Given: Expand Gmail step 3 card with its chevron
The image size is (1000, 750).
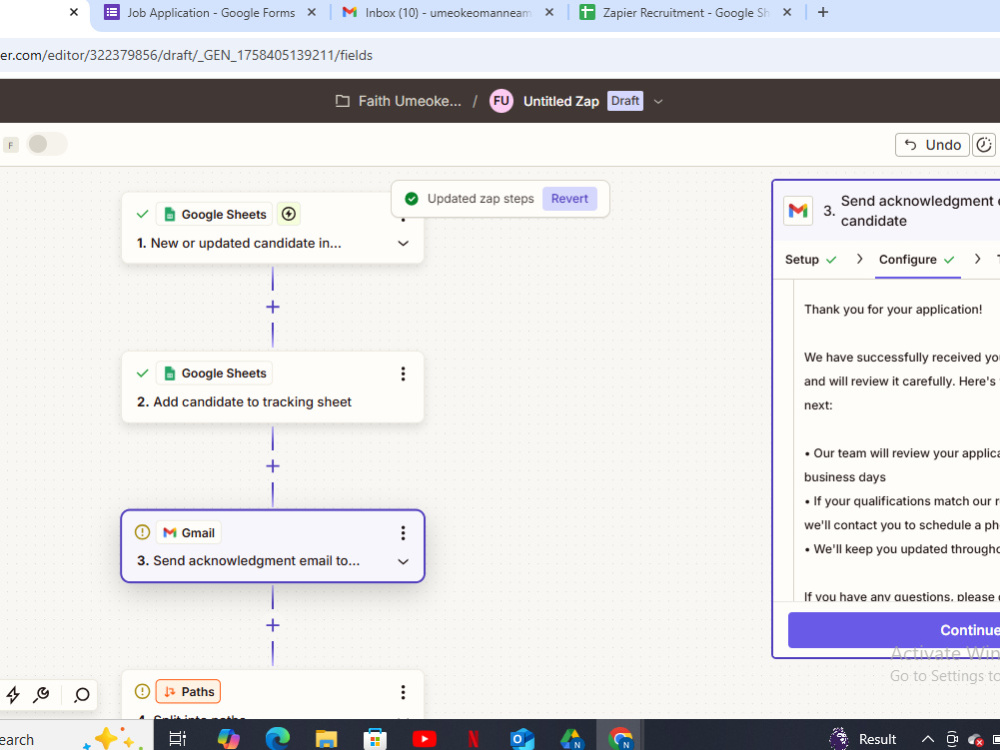Looking at the screenshot, I should tap(403, 562).
